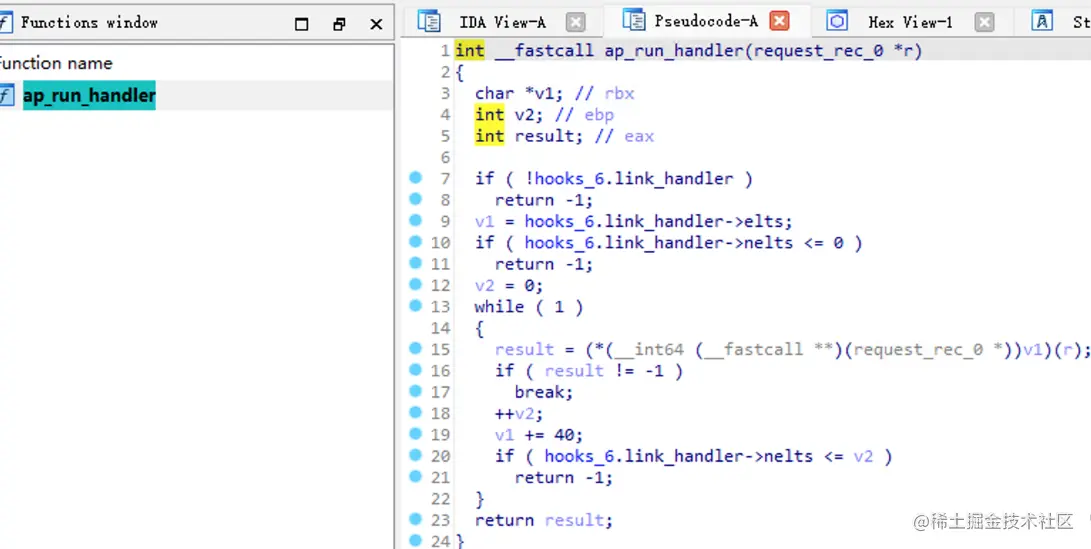The height and width of the screenshot is (549, 1091).
Task: Open the Hex View-1 tab
Action: pyautogui.click(x=910, y=22)
